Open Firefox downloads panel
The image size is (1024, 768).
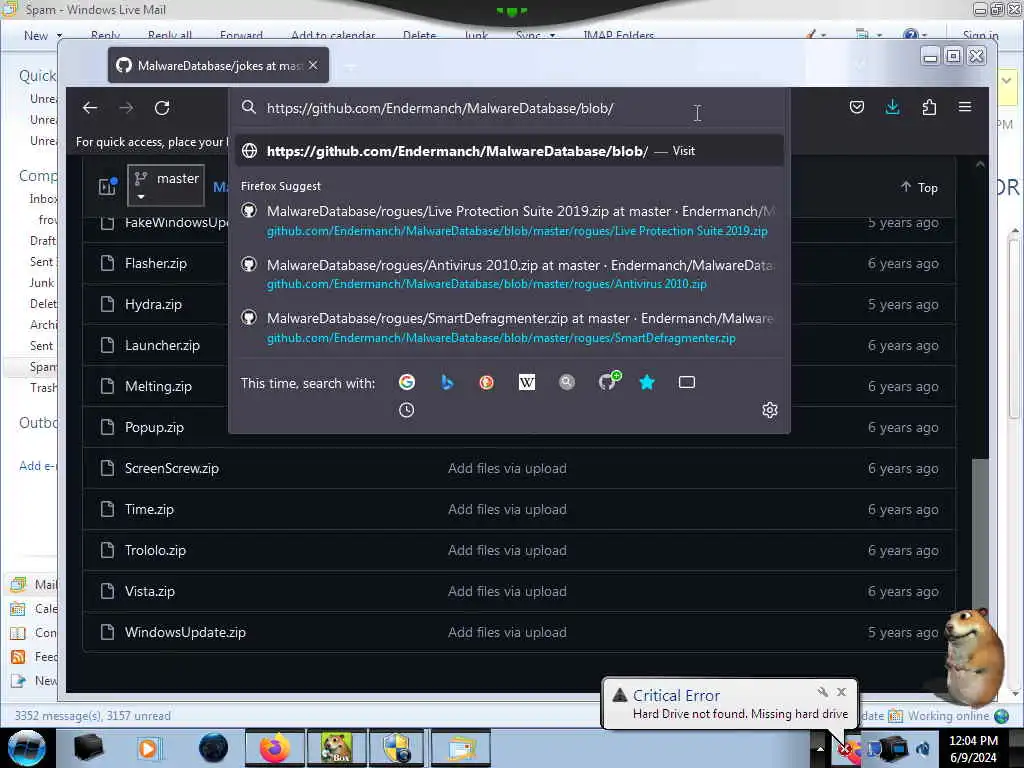[893, 107]
